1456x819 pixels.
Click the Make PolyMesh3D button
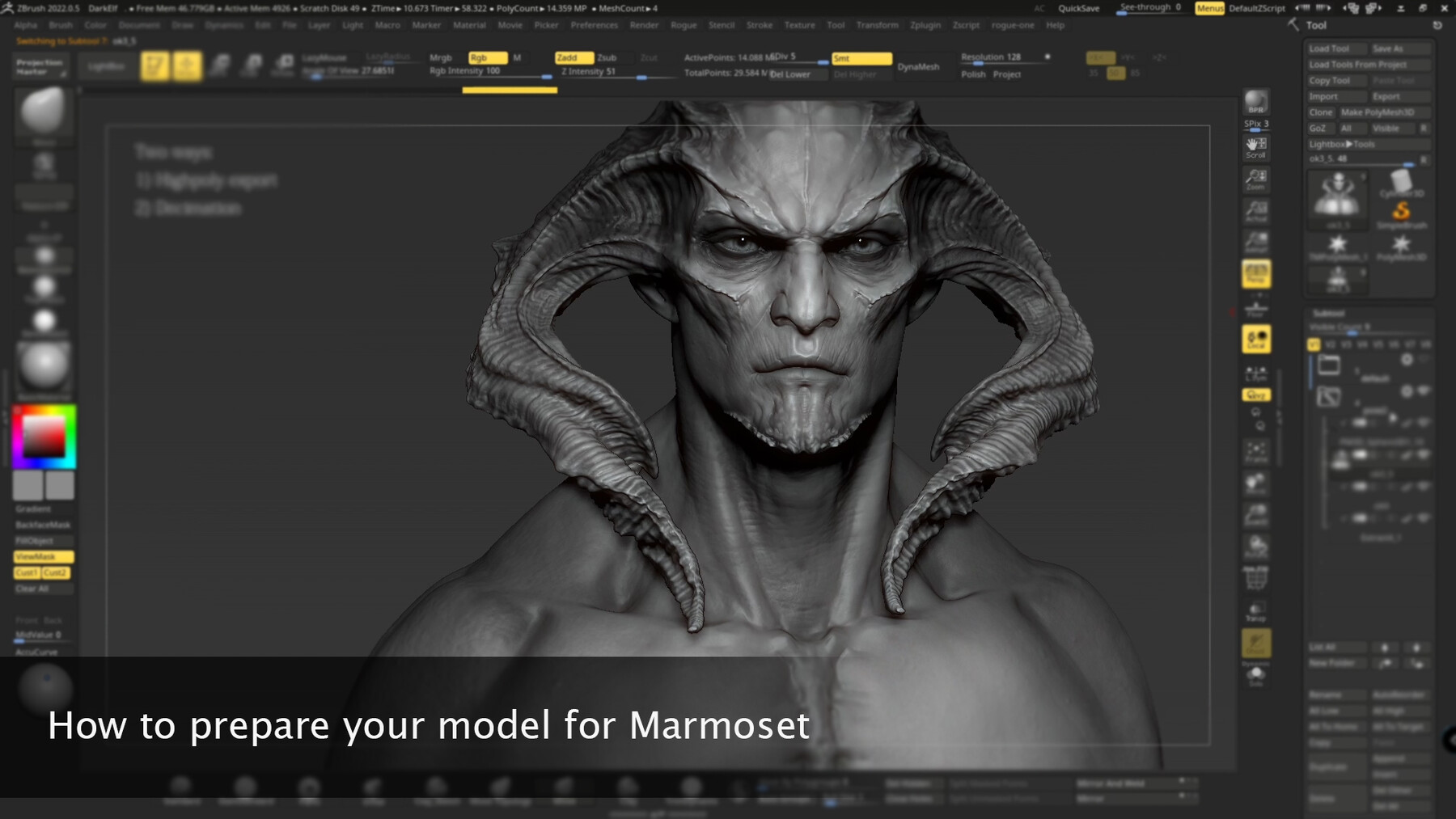click(1385, 112)
